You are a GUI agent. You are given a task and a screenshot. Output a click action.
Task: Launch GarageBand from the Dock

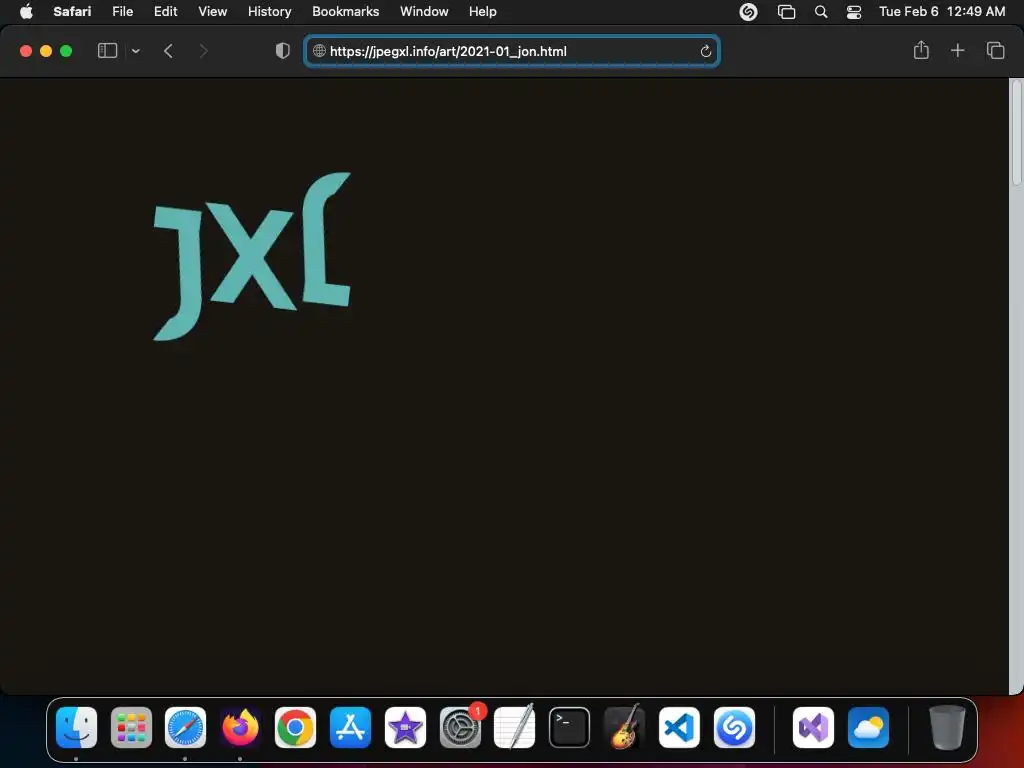pos(624,727)
